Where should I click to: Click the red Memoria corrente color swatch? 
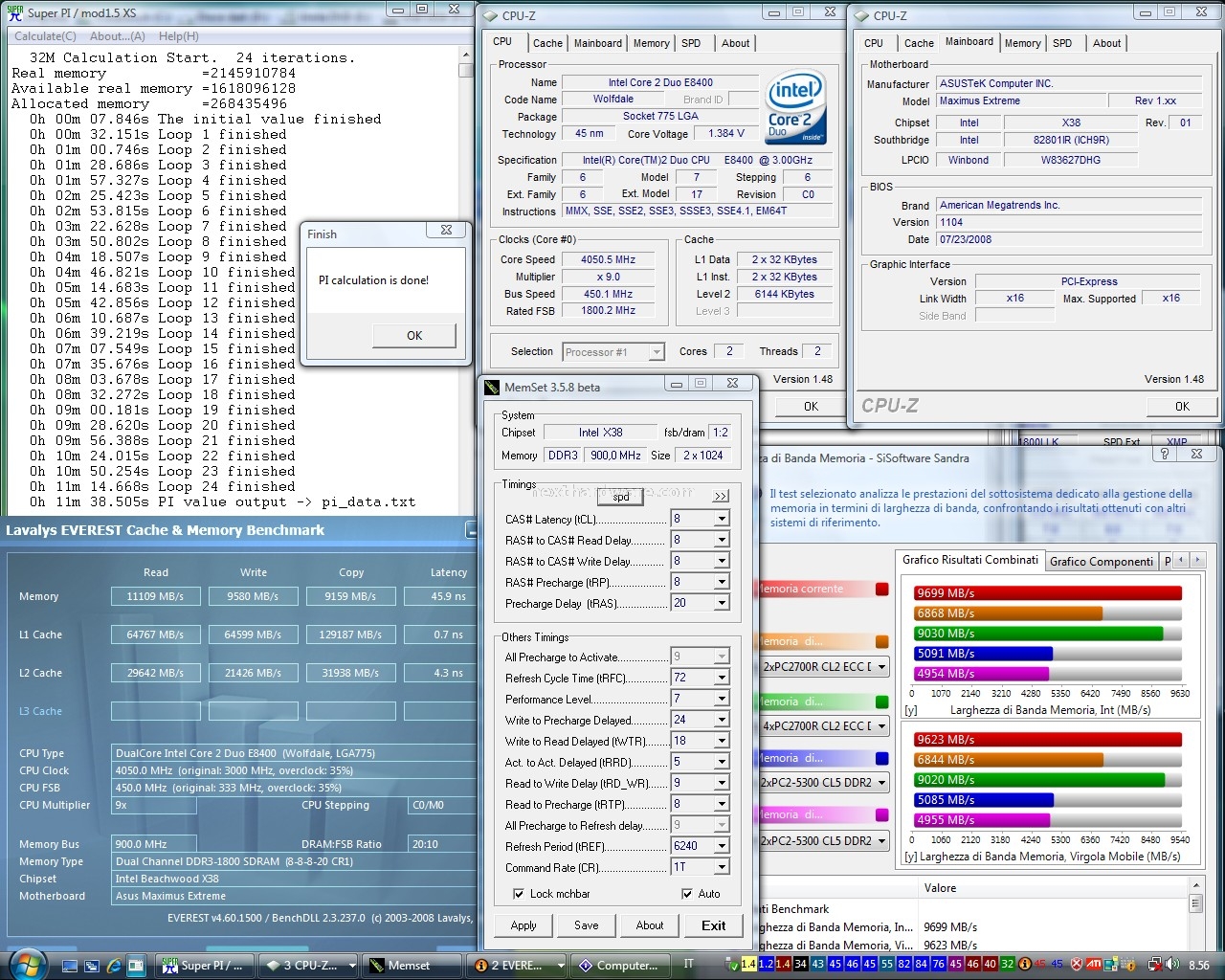point(881,589)
